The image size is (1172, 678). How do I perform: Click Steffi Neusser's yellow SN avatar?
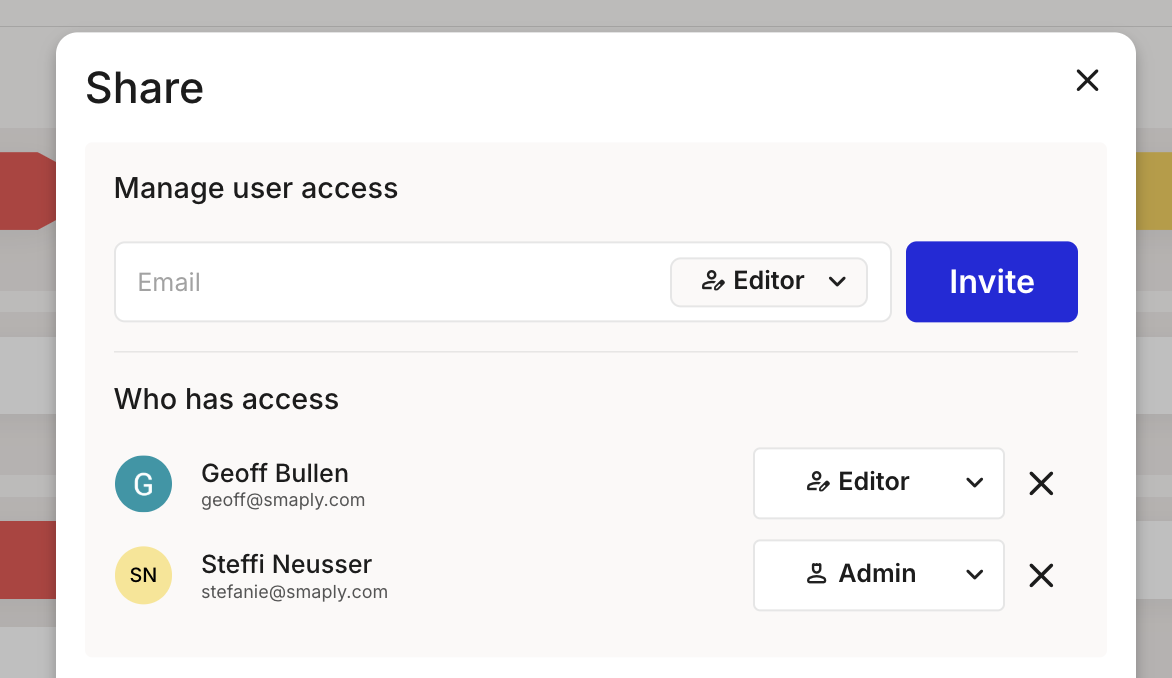pyautogui.click(x=143, y=576)
